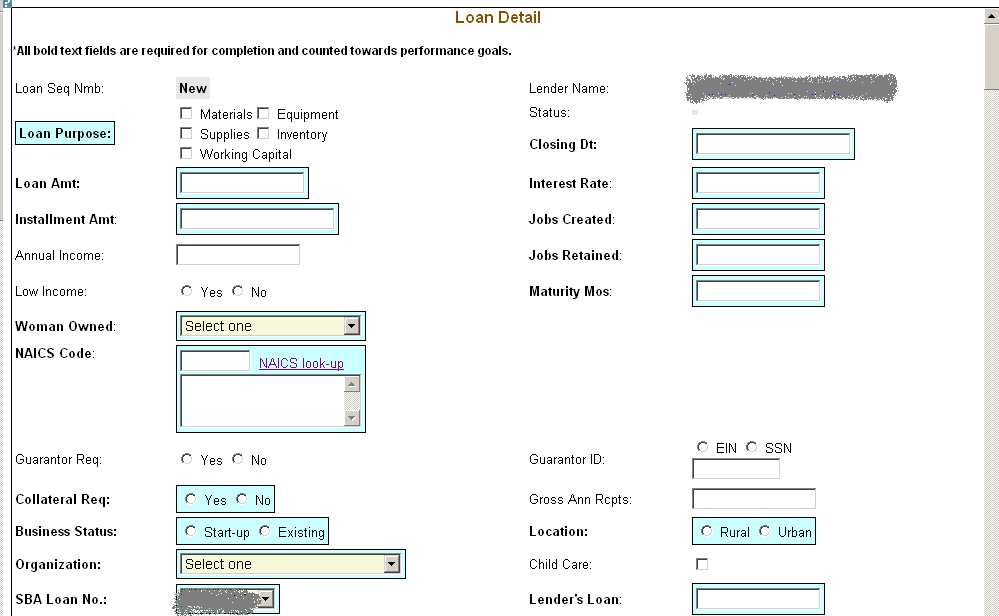This screenshot has width=999, height=616.
Task: Choose Yes for Guarantor Req
Action: (187, 459)
